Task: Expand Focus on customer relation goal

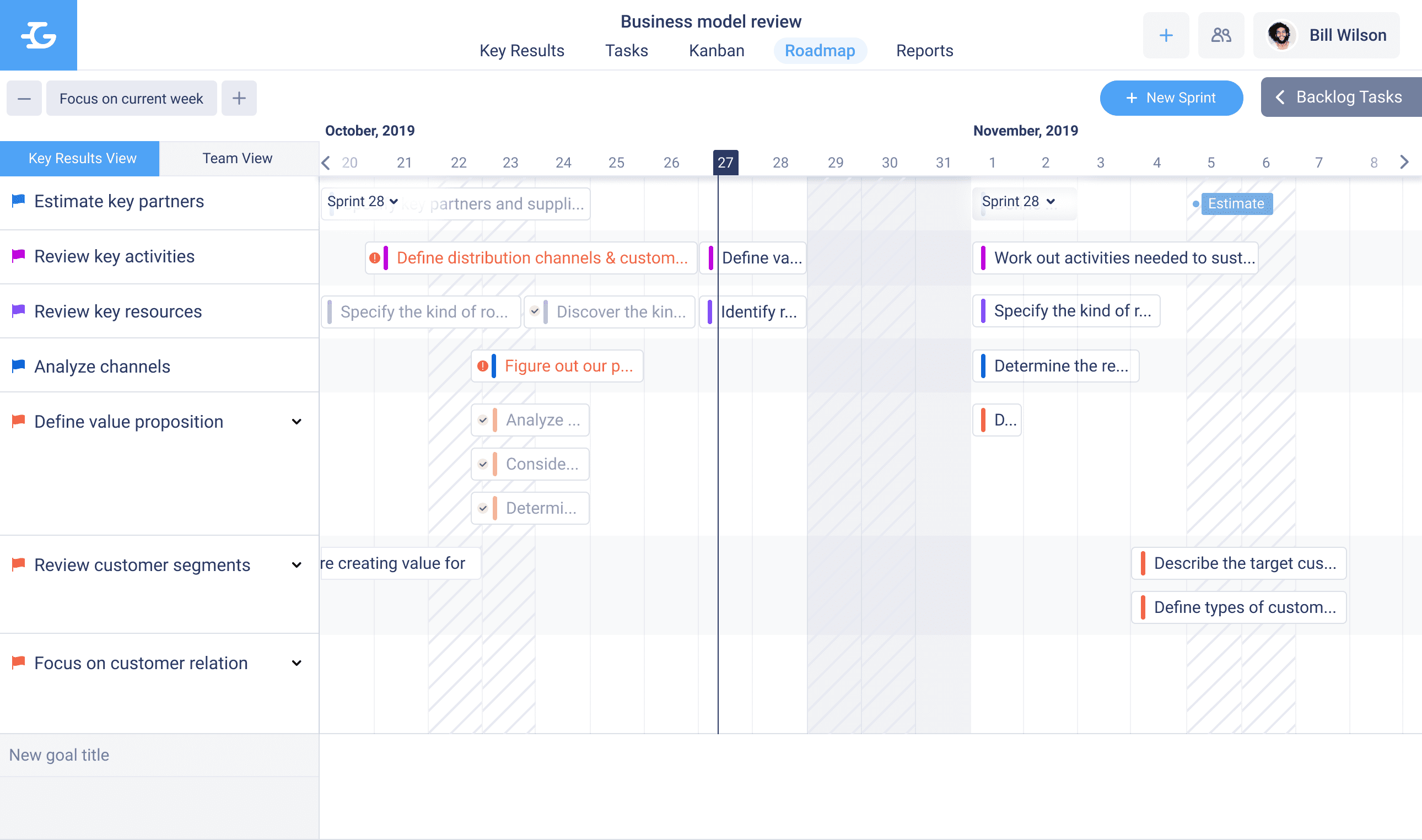Action: (298, 662)
